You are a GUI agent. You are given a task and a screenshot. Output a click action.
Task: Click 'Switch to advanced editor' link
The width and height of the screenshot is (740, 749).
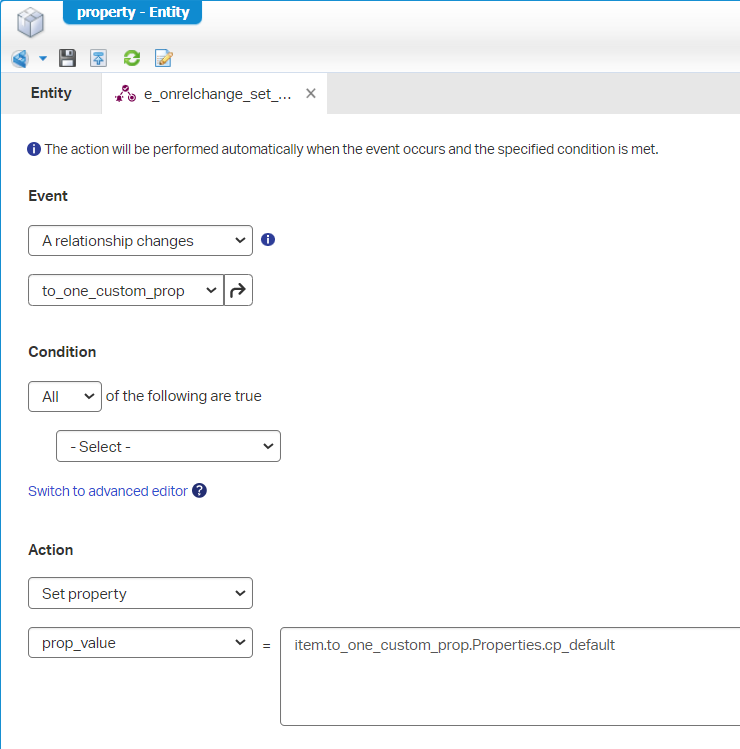pyautogui.click(x=108, y=491)
